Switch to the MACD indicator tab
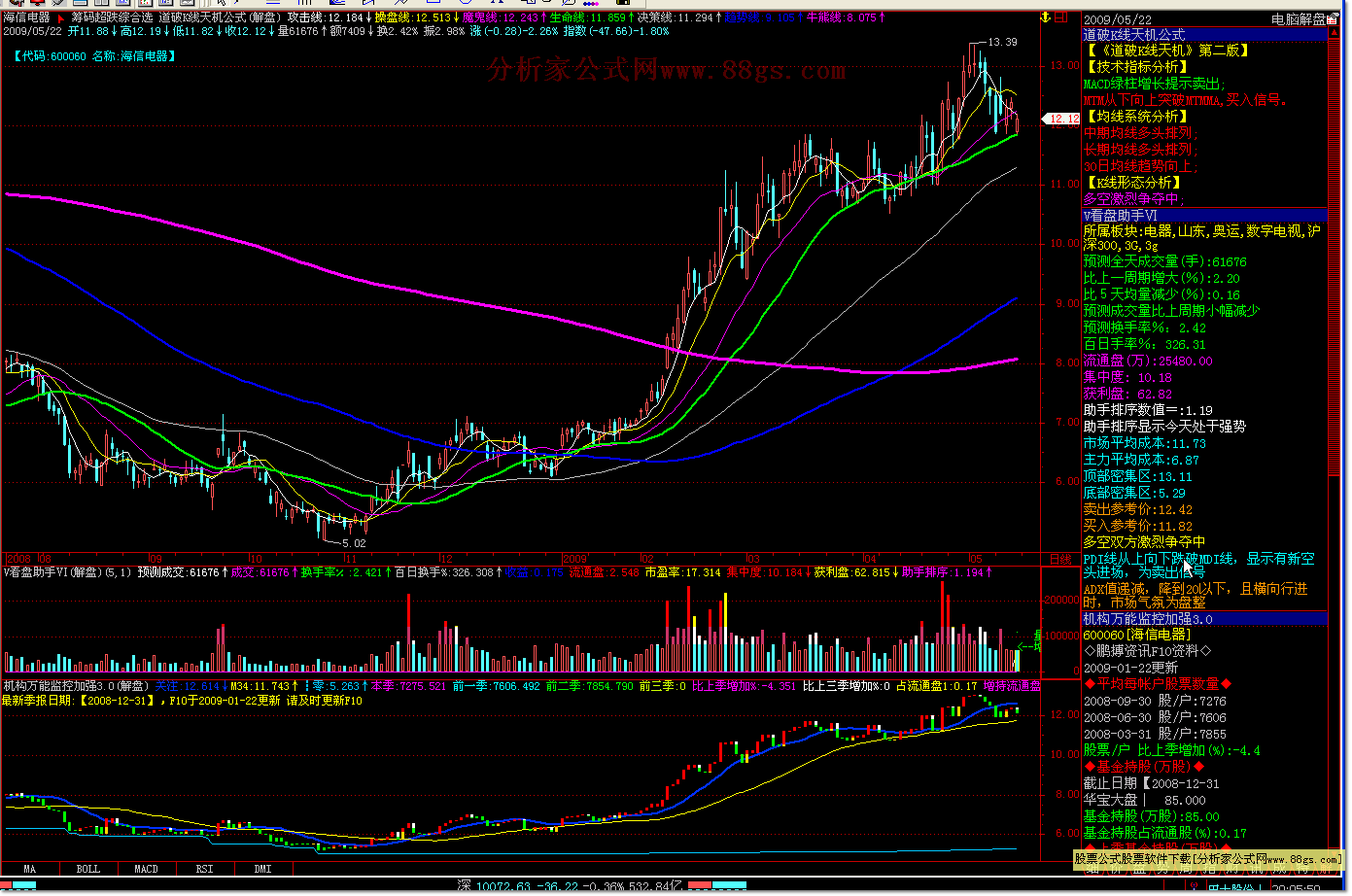 point(147,869)
